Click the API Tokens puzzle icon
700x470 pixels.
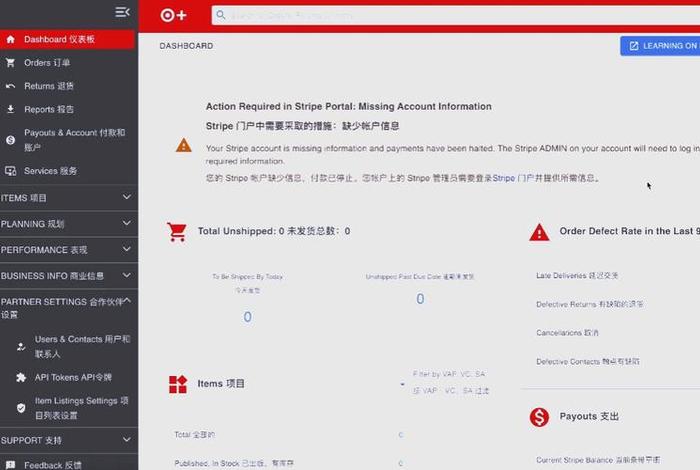21,378
